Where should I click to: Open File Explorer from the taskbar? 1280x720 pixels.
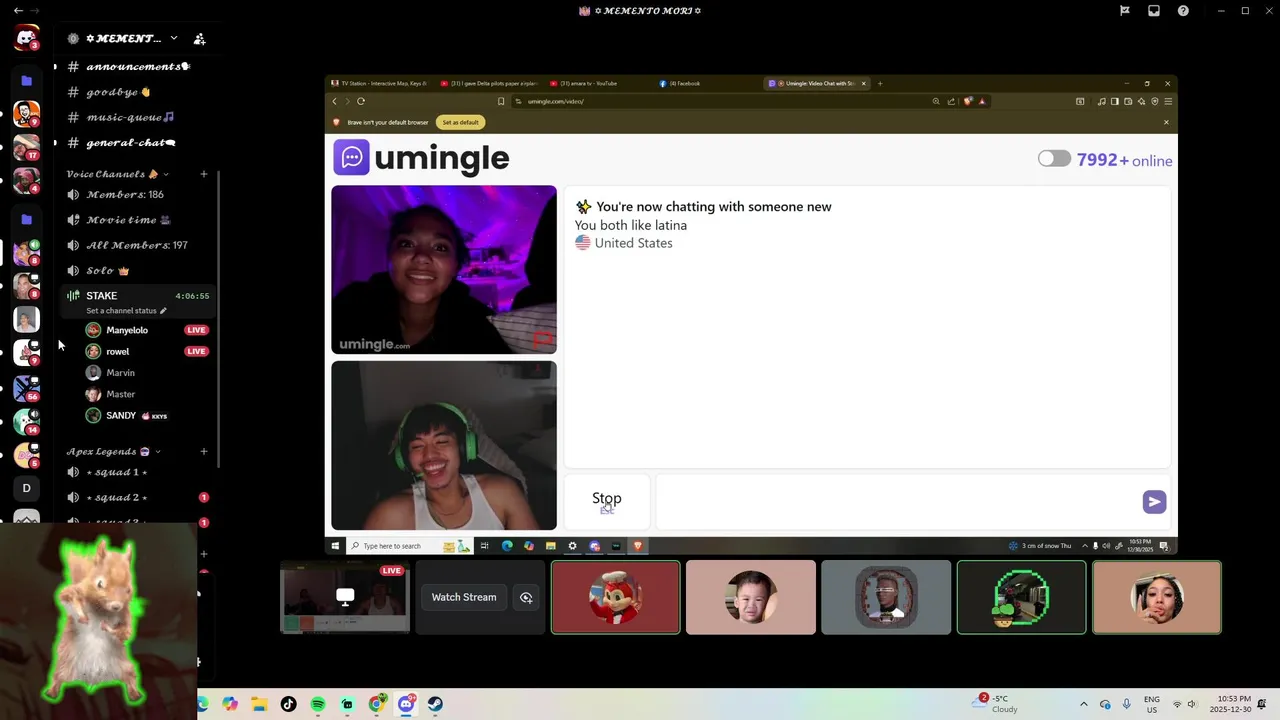coord(260,704)
